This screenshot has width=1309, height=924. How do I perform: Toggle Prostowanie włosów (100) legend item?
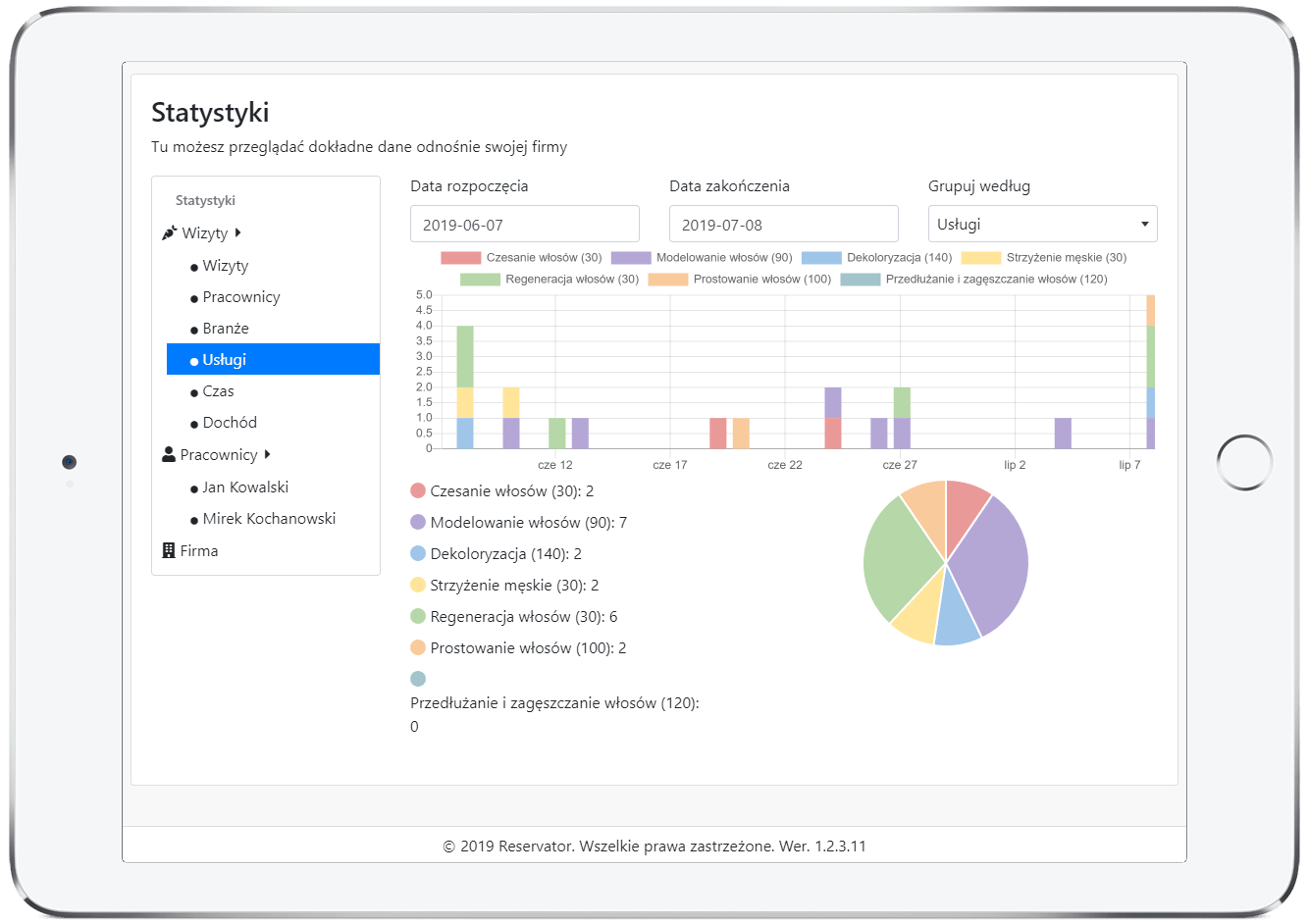click(739, 280)
